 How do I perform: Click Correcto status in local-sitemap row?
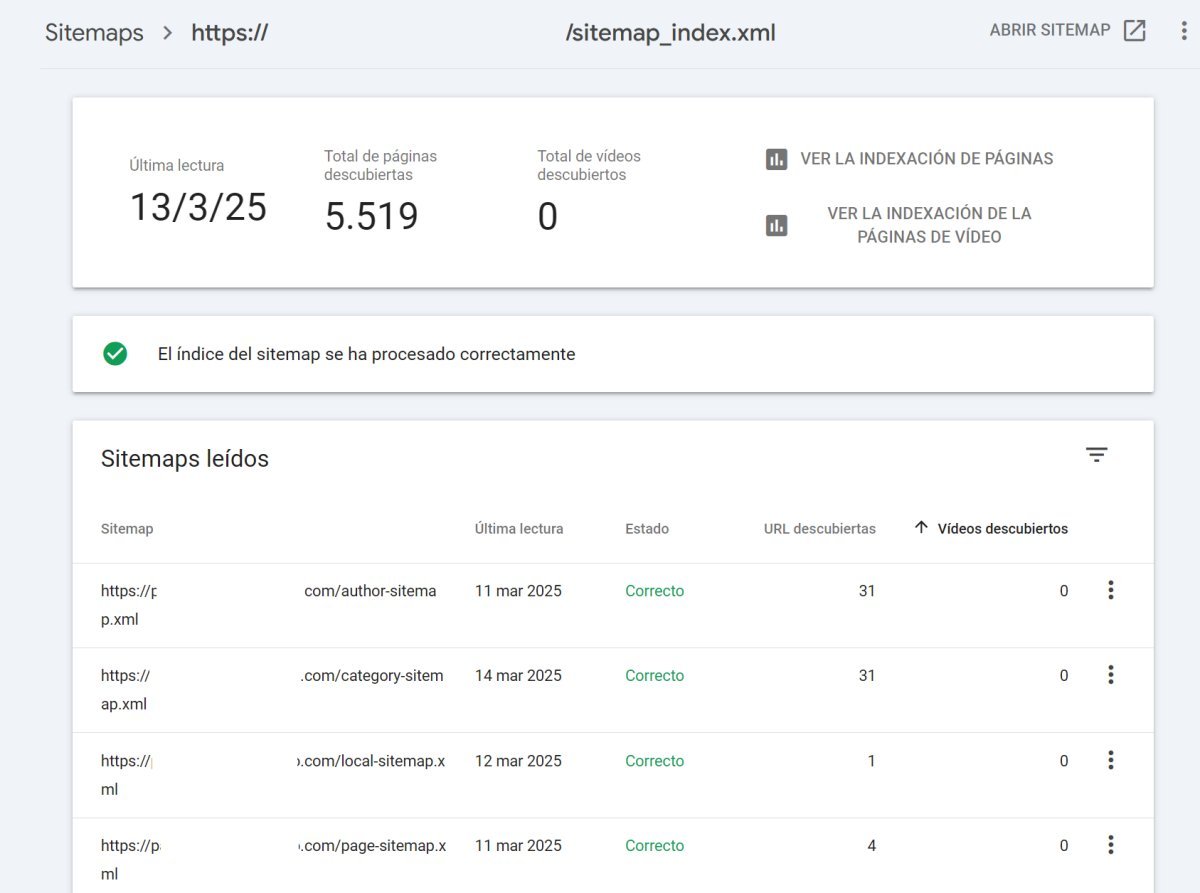tap(655, 761)
